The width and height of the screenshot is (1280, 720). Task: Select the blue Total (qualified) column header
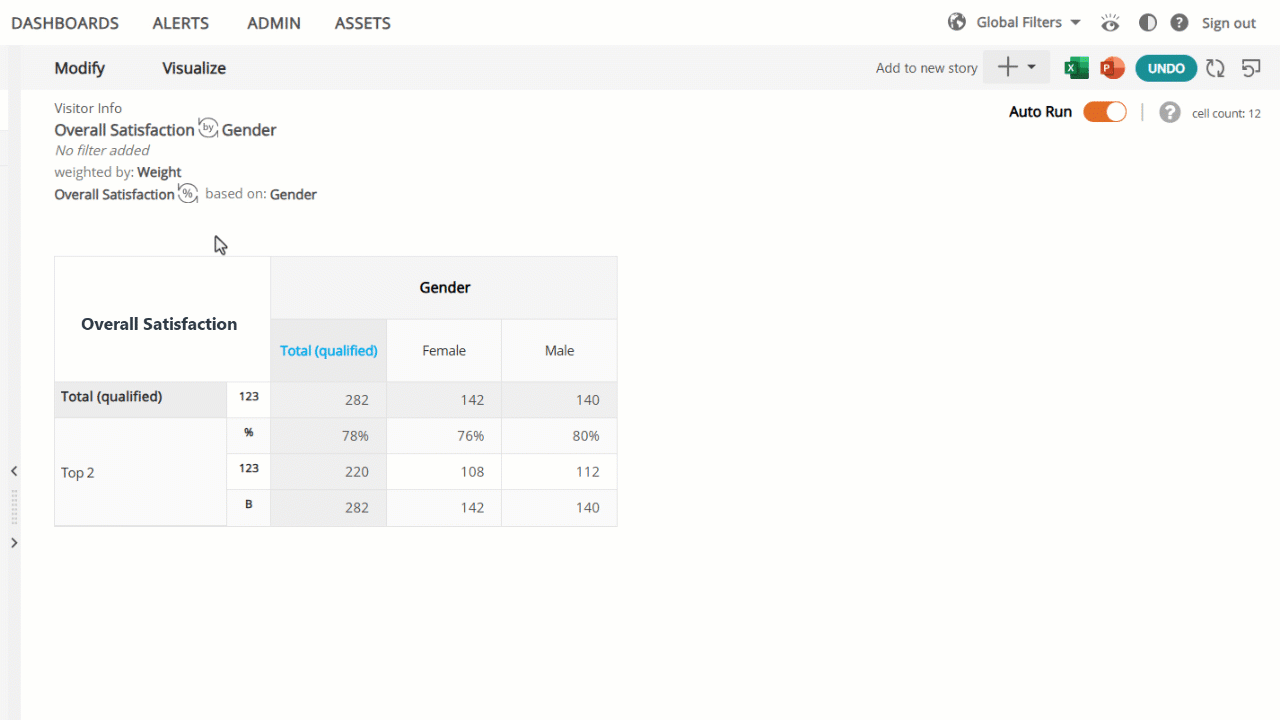tap(329, 350)
